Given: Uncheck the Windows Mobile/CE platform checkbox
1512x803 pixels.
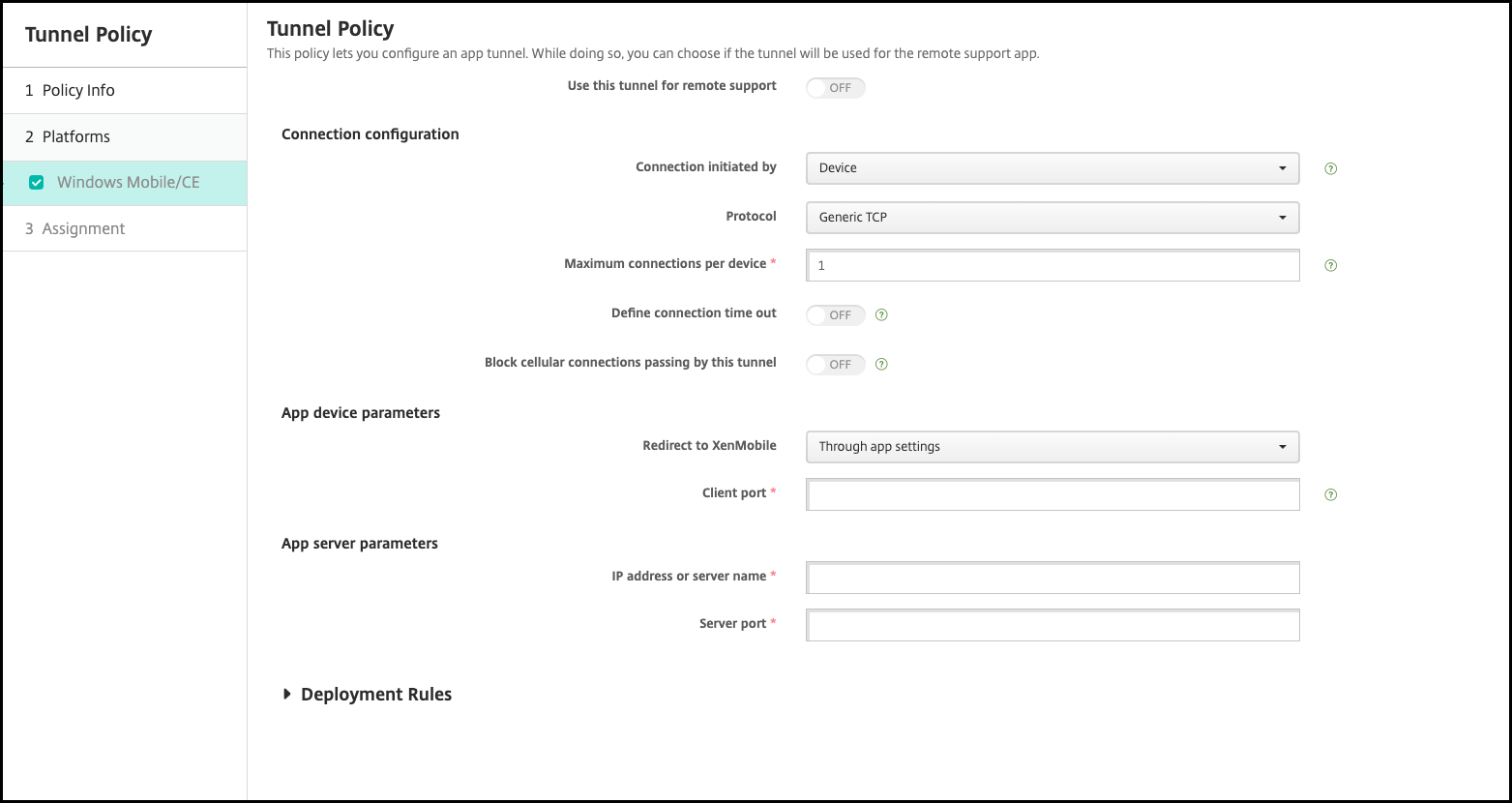Looking at the screenshot, I should [37, 182].
